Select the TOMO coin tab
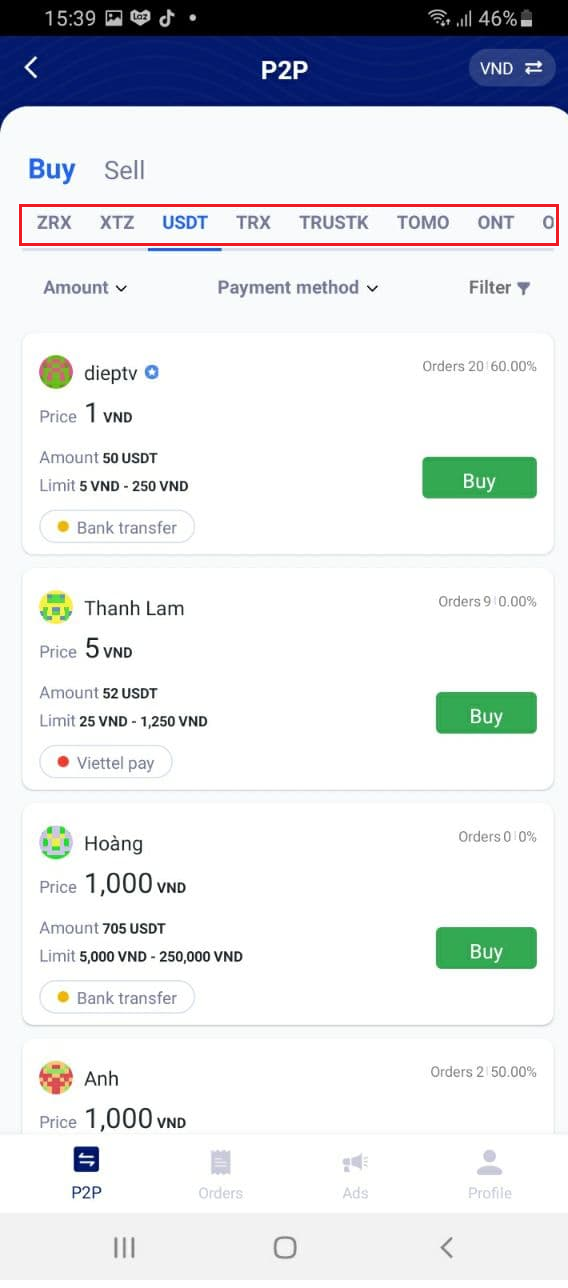 pos(423,223)
